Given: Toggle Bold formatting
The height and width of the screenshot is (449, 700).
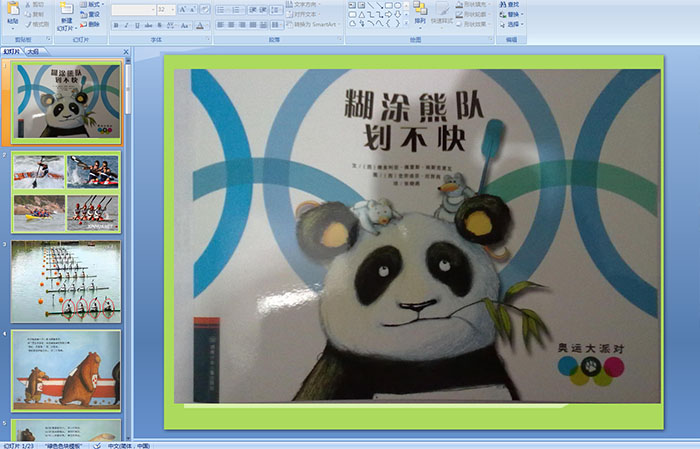Looking at the screenshot, I should click(116, 25).
